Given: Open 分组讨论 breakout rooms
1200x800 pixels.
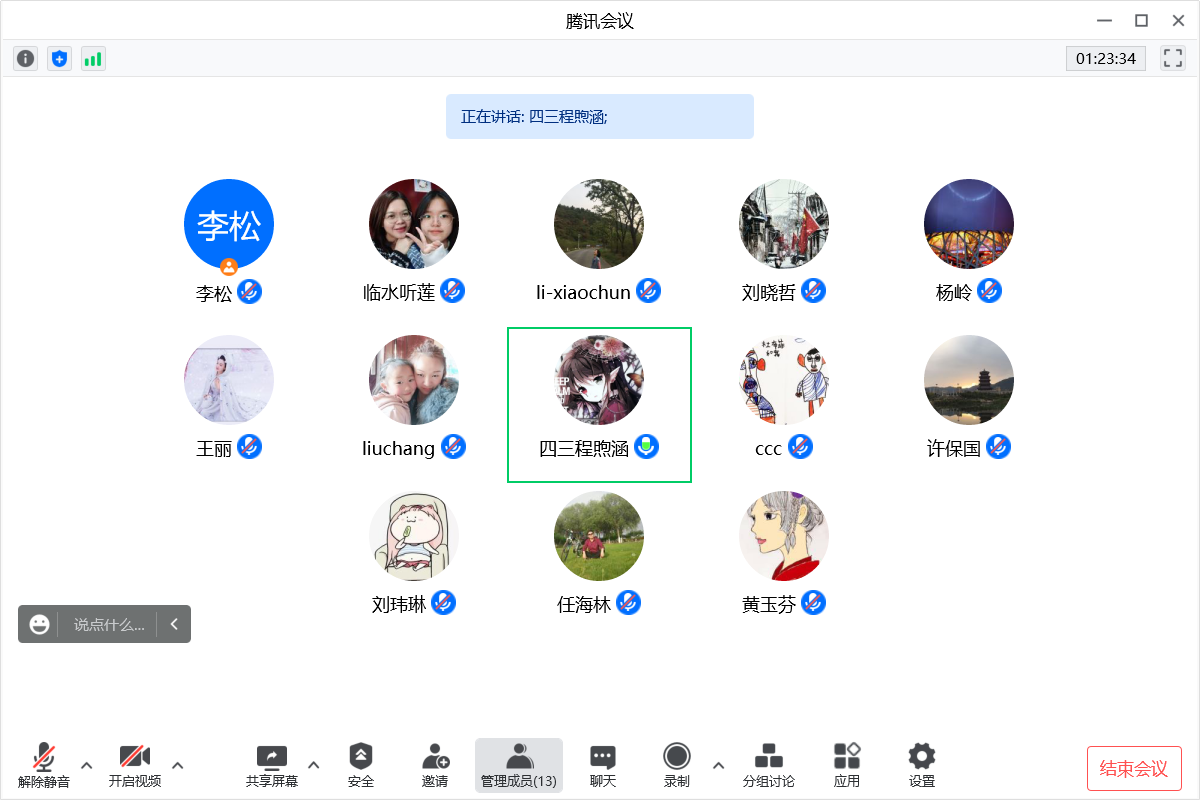Looking at the screenshot, I should 769,767.
